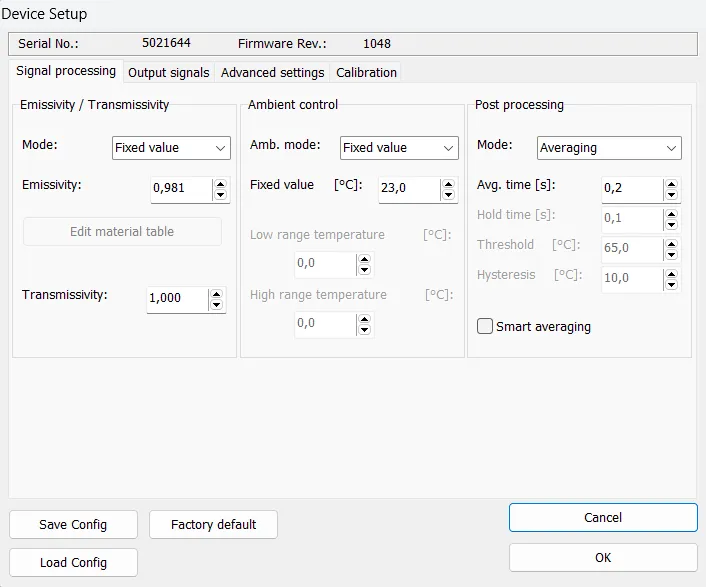Click into the Emissivity input field
The height and width of the screenshot is (587, 706).
coord(180,189)
